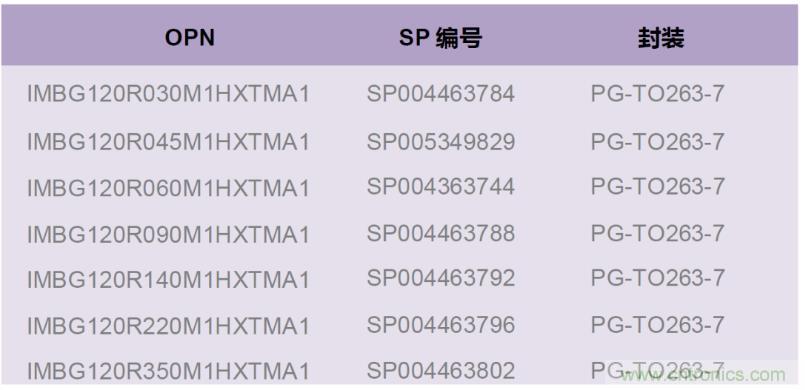This screenshot has height=390, width=805.
Task: Select part number IMBG120R060M1HXTMA1
Action: click(168, 187)
